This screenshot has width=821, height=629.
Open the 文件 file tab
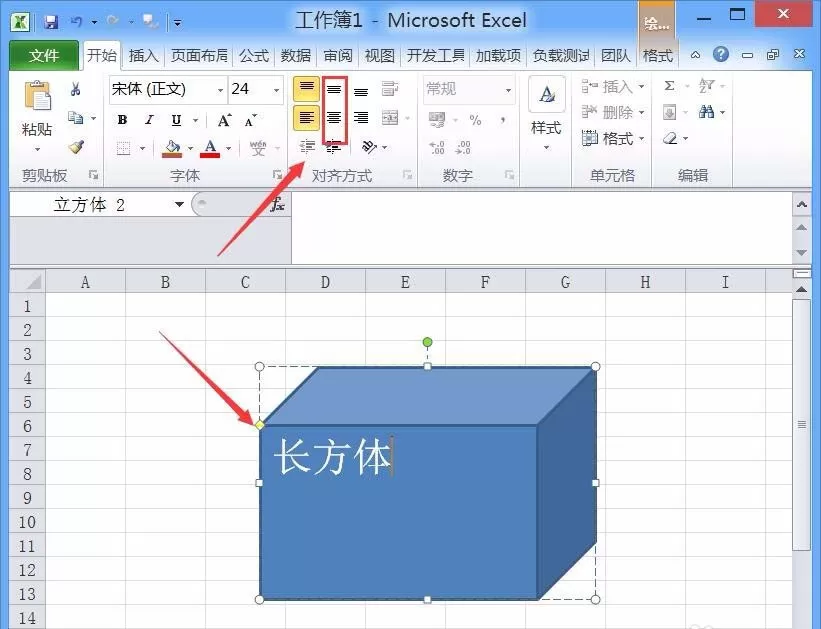44,55
